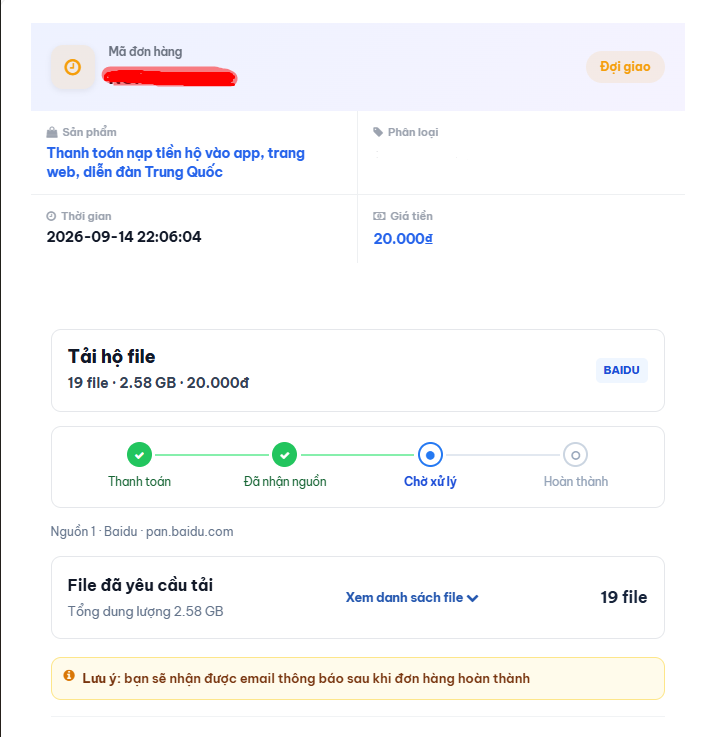Click the progress line between Thanh toán and Đã nhận nguồn
This screenshot has width=707, height=737.
[x=212, y=455]
